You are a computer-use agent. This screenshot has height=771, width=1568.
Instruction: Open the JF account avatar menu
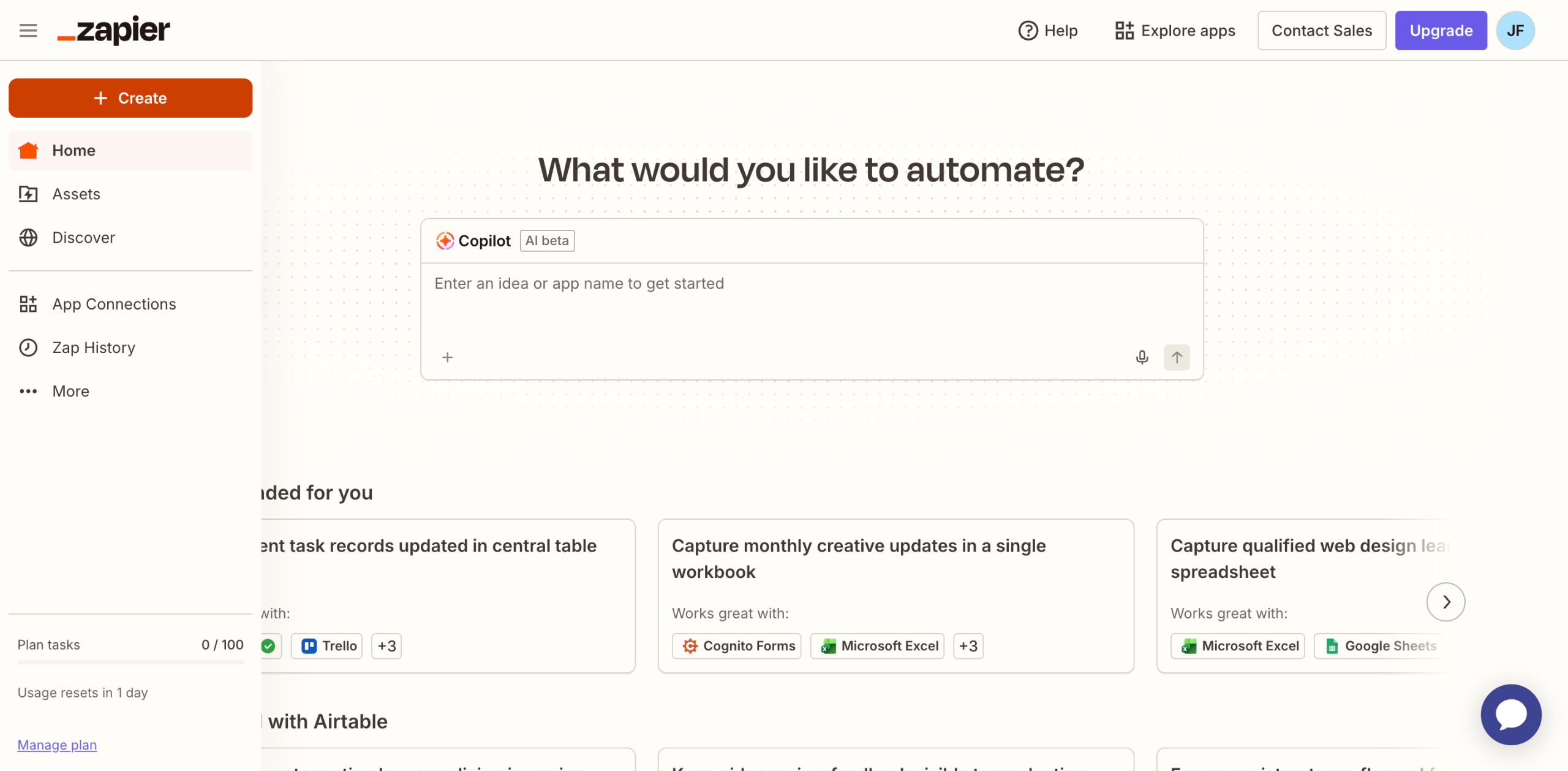(1515, 31)
